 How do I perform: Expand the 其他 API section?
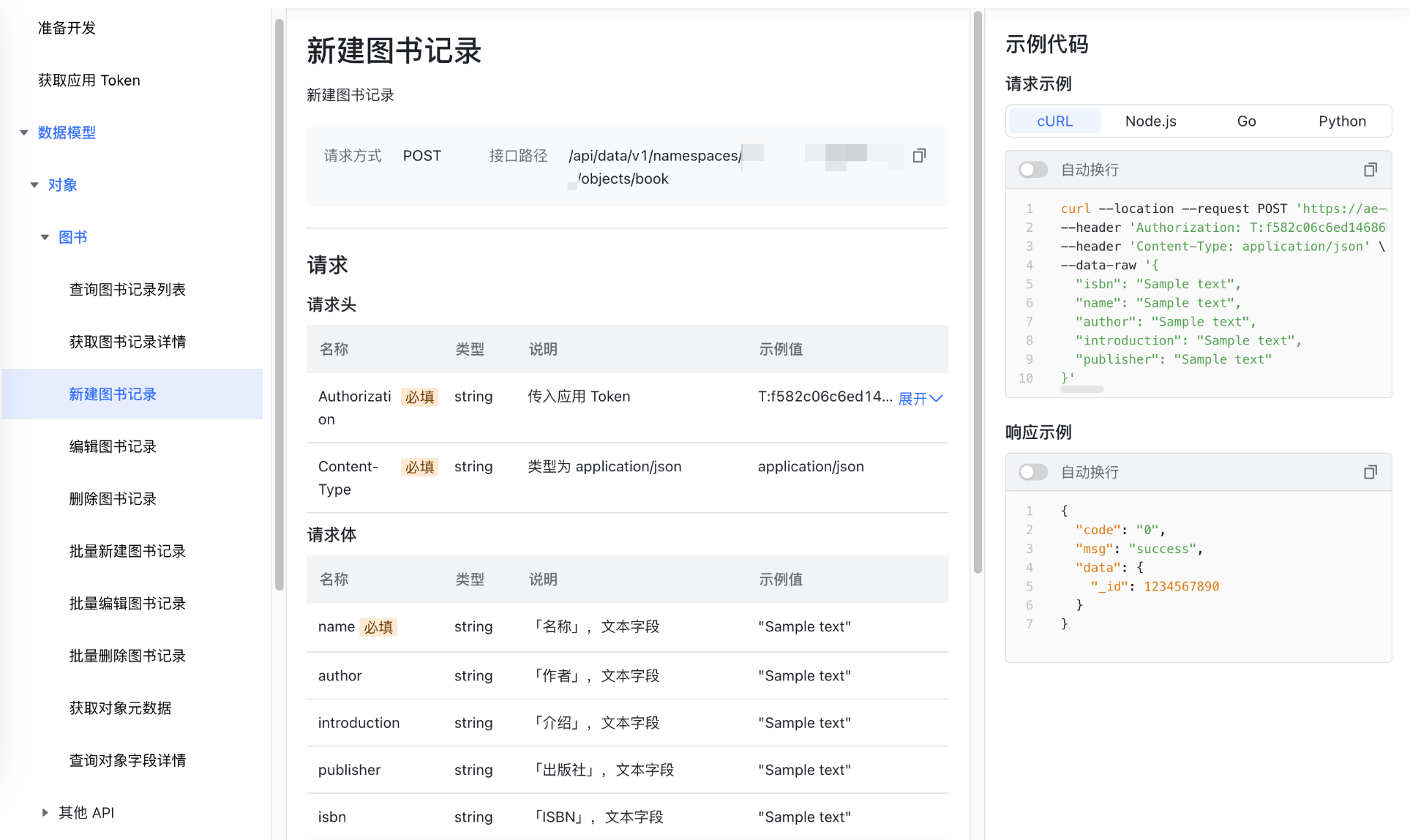click(45, 812)
